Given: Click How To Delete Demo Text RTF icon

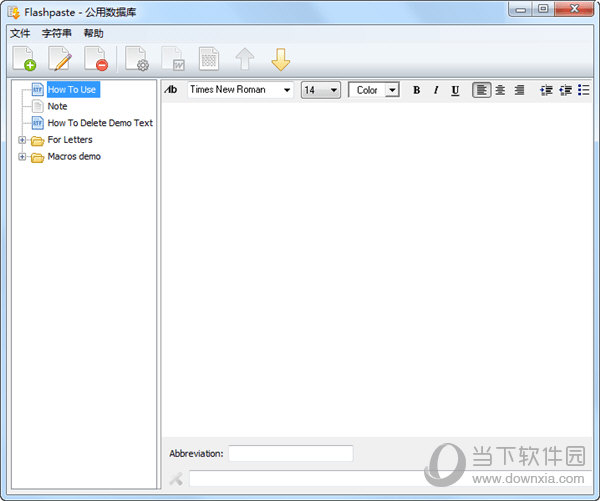Looking at the screenshot, I should pyautogui.click(x=38, y=123).
